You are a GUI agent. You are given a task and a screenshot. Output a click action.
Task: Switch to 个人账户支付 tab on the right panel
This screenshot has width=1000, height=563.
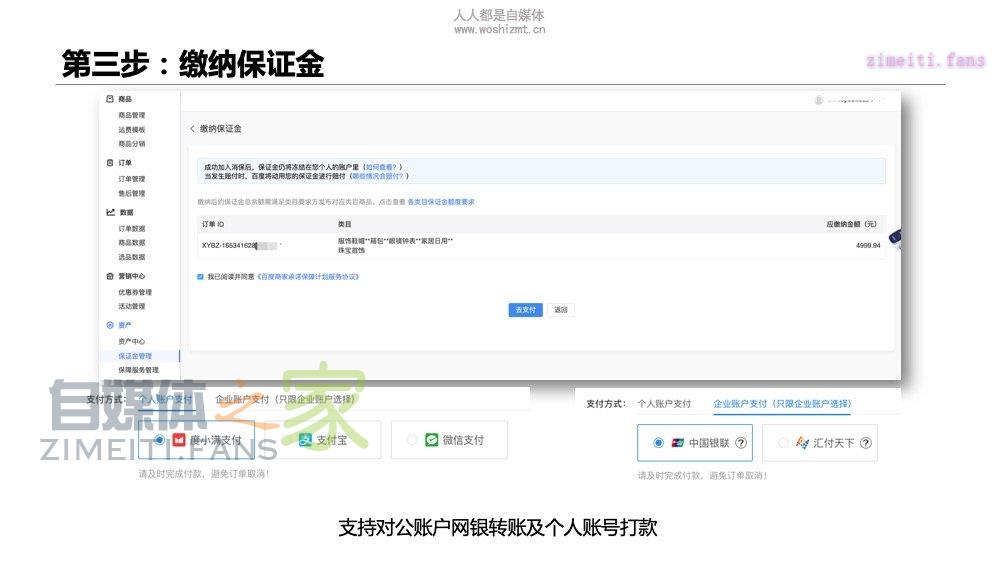pyautogui.click(x=664, y=404)
